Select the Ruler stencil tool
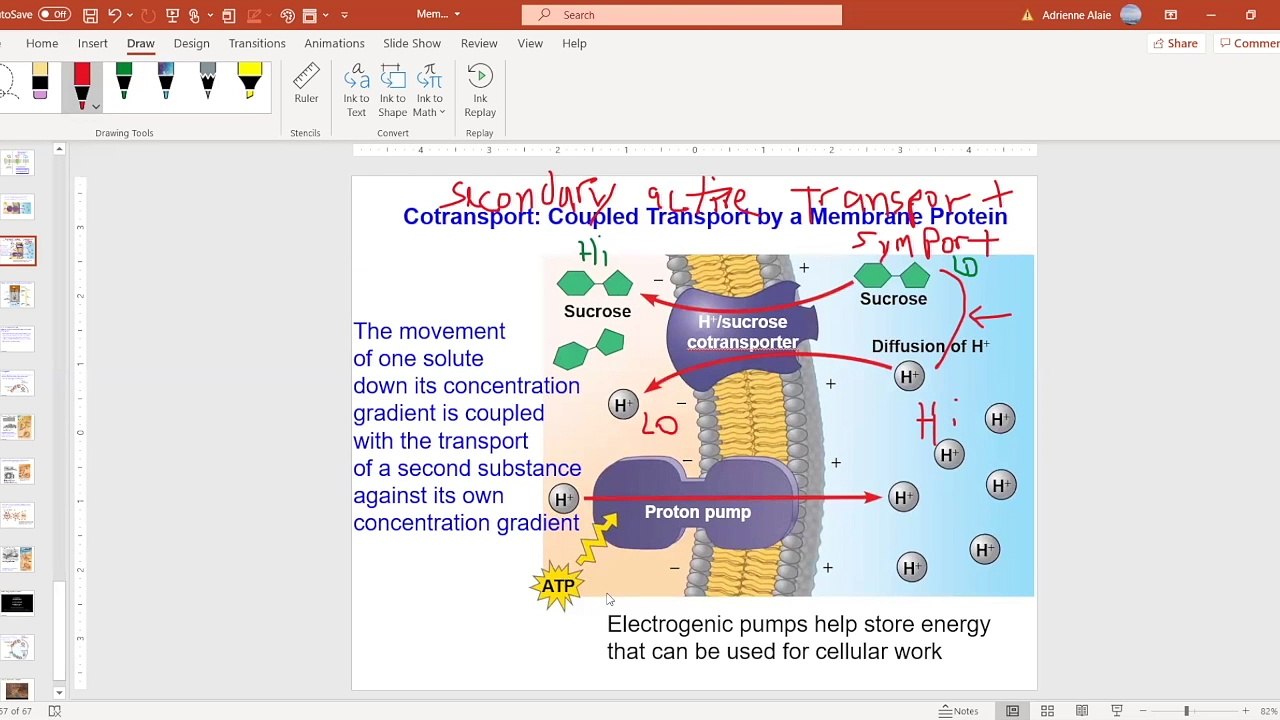 [306, 84]
